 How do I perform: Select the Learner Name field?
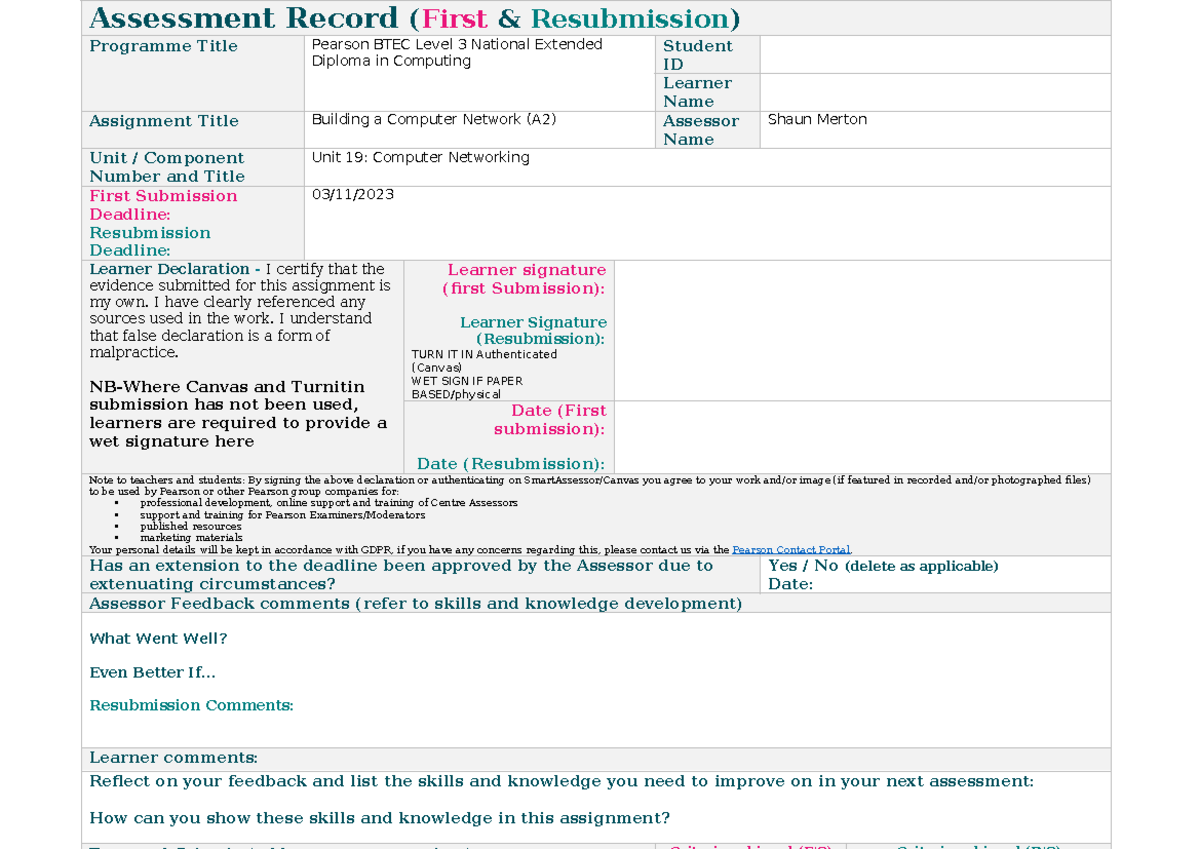tap(935, 92)
